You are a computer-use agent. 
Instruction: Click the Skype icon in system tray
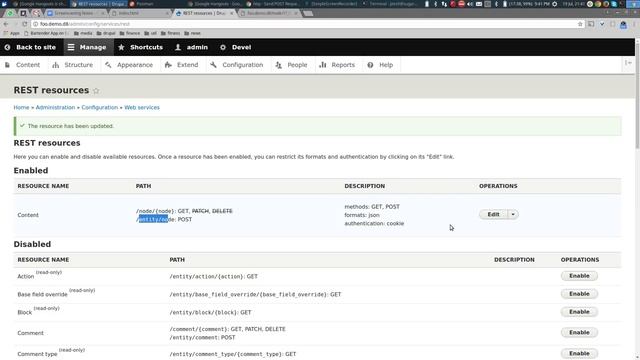pyautogui.click(x=614, y=4)
